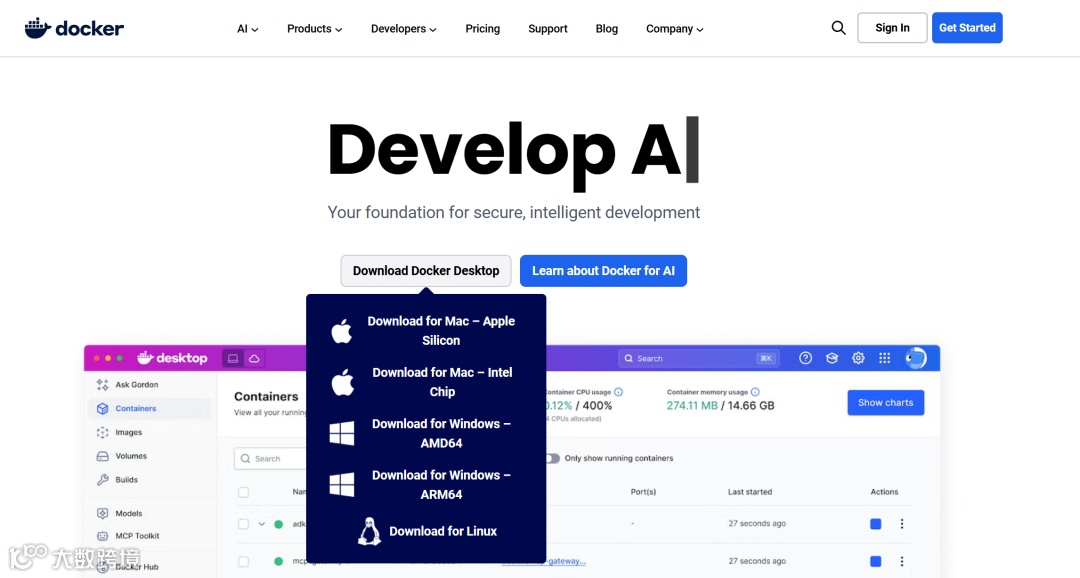This screenshot has width=1080, height=578.
Task: Click the Linux penguin icon
Action: (x=369, y=531)
